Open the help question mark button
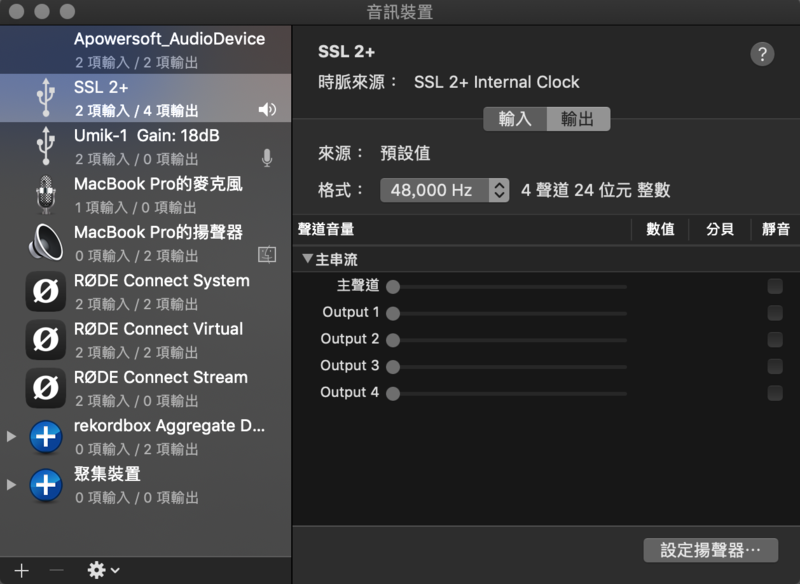This screenshot has width=800, height=584. [762, 54]
